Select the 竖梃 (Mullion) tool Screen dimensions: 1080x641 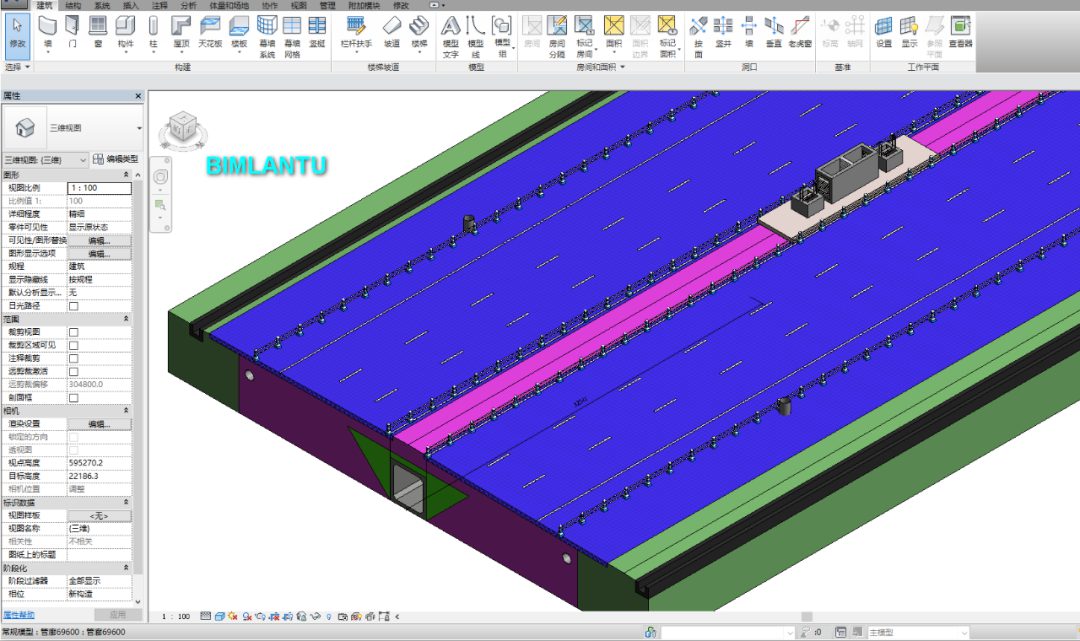[317, 32]
